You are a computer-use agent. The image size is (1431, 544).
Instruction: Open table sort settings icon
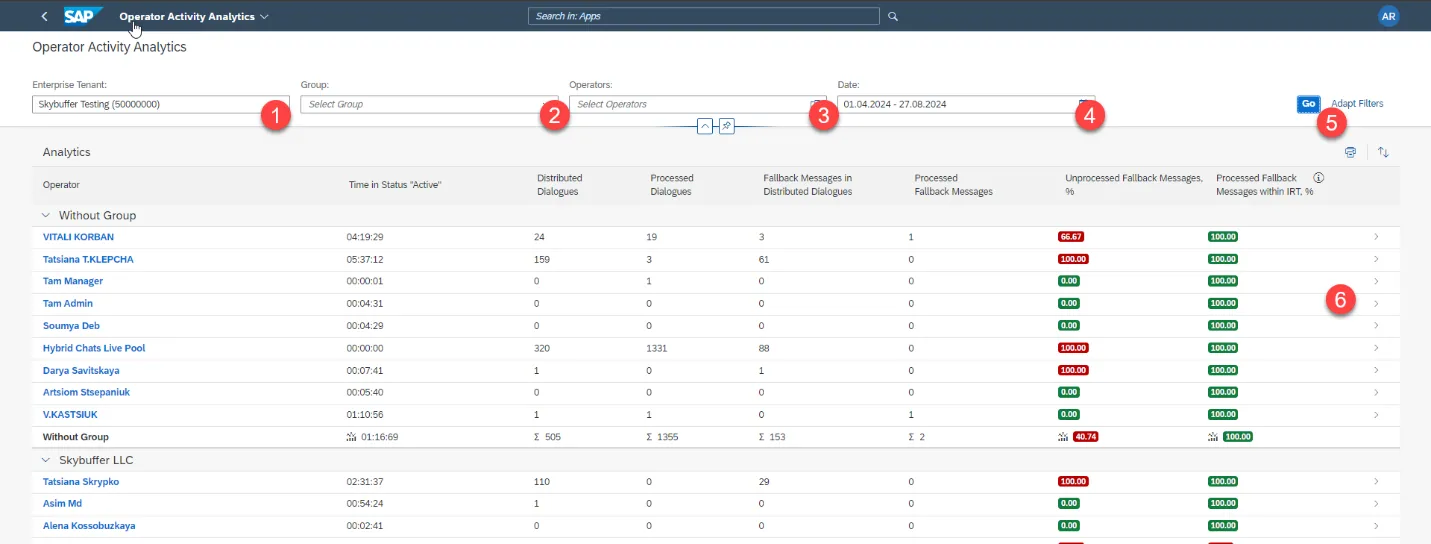(1383, 152)
